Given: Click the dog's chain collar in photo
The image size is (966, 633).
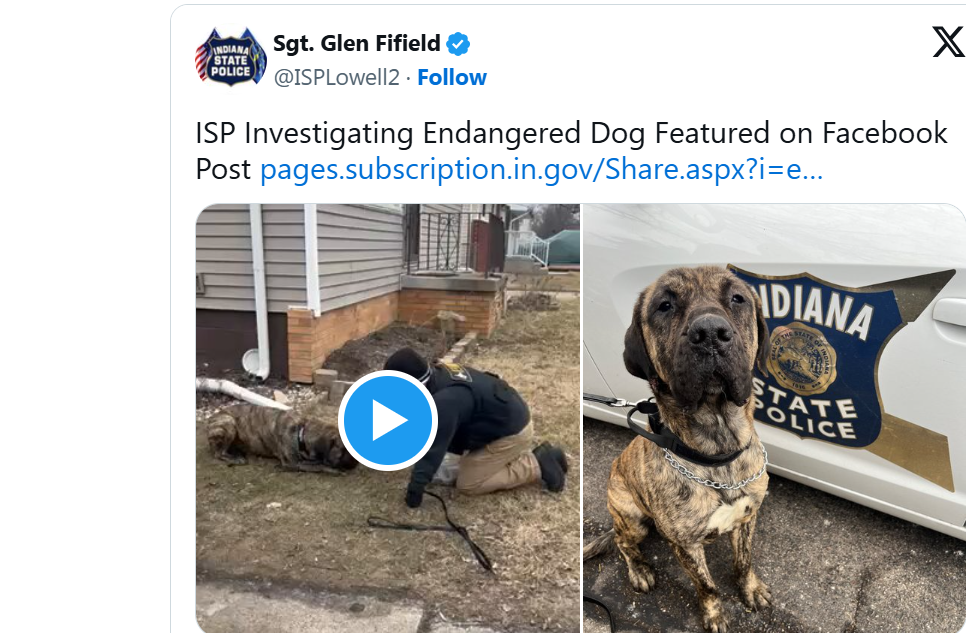Looking at the screenshot, I should (715, 472).
